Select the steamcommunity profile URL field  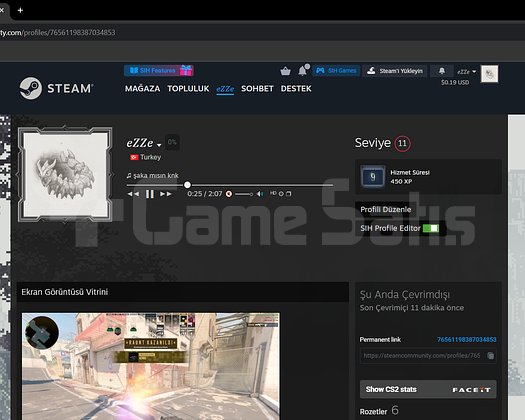click(422, 356)
